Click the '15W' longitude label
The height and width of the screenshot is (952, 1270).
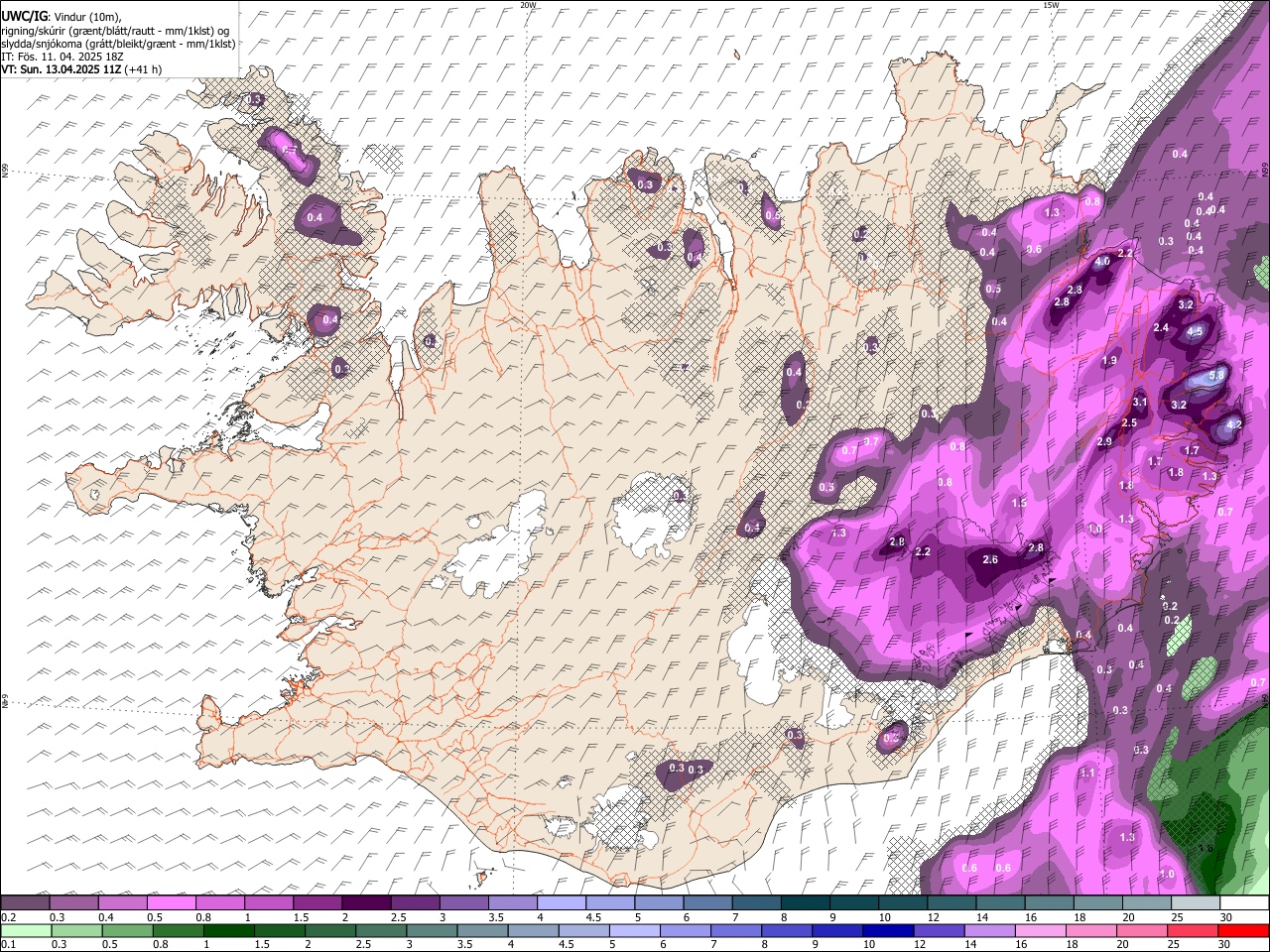click(1051, 5)
